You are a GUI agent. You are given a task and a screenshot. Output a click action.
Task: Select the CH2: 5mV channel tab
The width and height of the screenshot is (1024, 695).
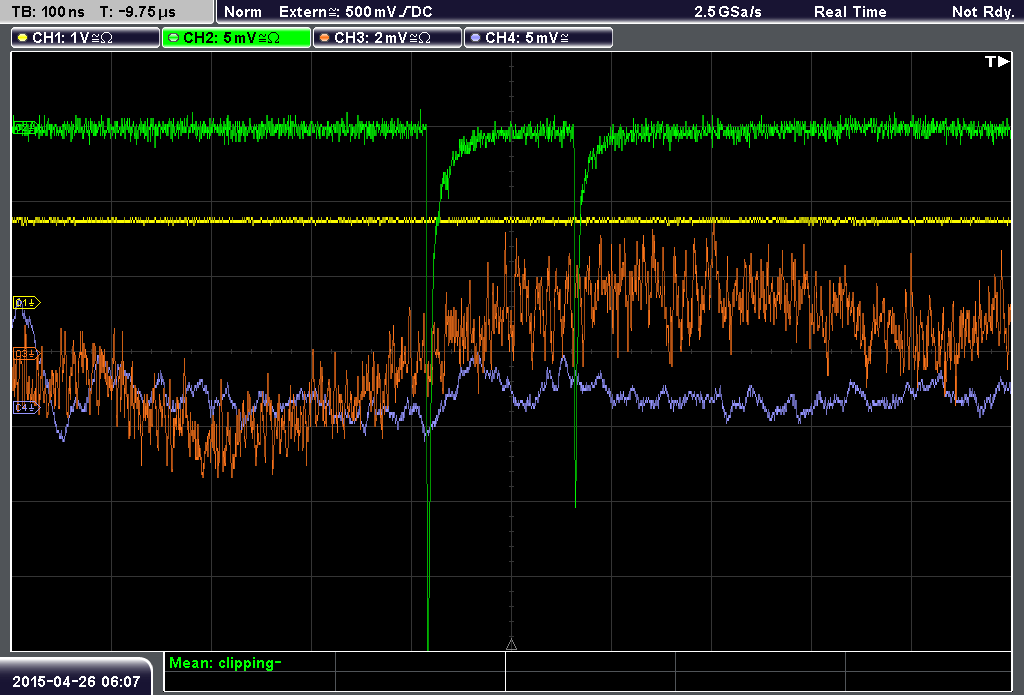click(x=236, y=38)
